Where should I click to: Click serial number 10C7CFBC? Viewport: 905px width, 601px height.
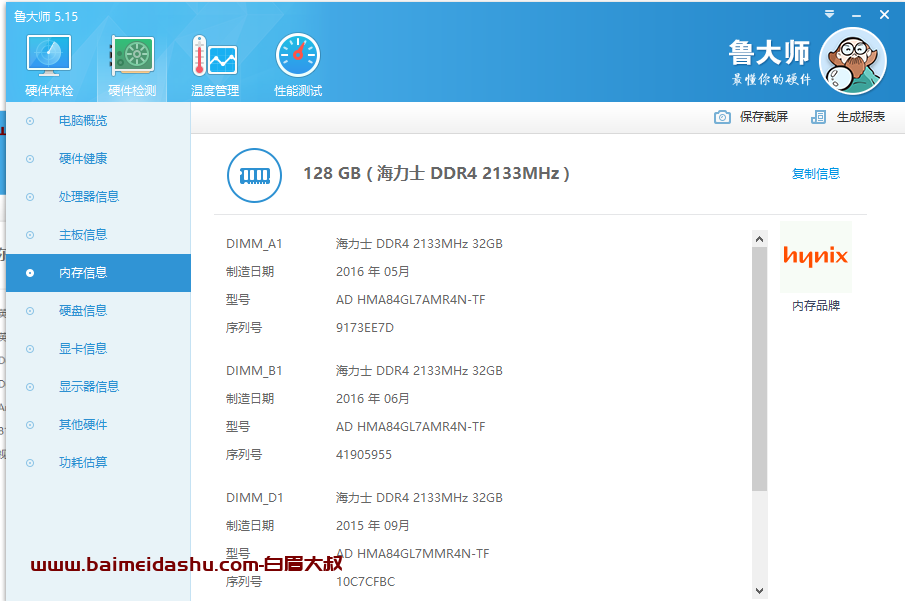[365, 582]
